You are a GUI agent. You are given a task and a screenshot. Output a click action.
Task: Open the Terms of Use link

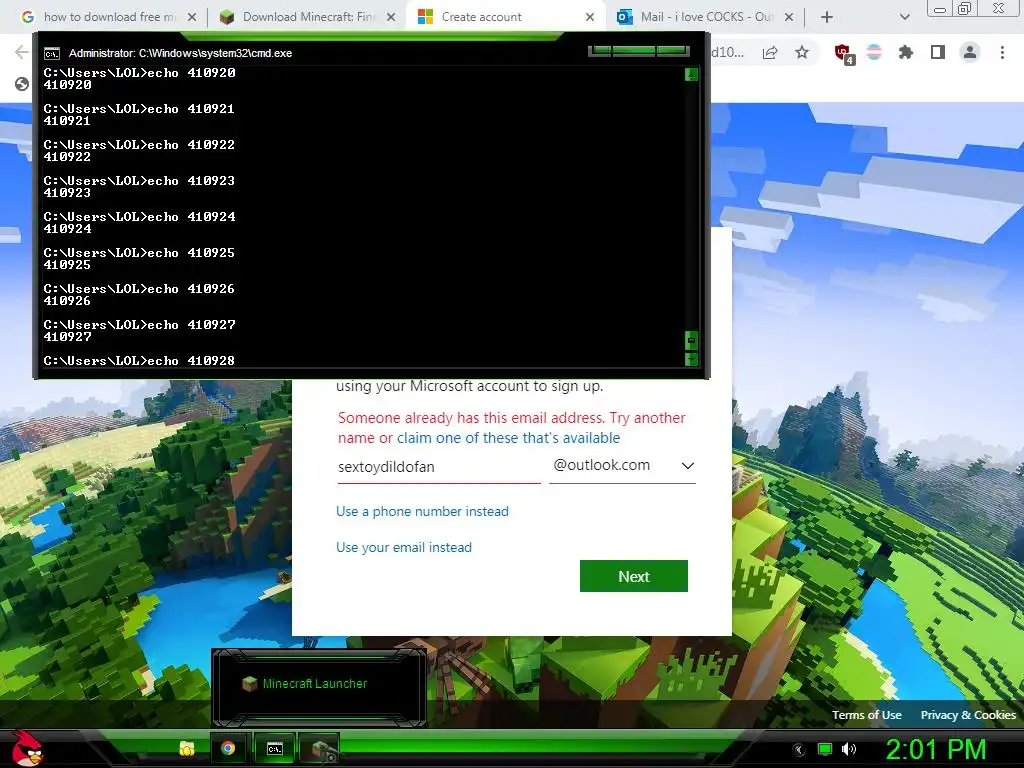point(867,715)
